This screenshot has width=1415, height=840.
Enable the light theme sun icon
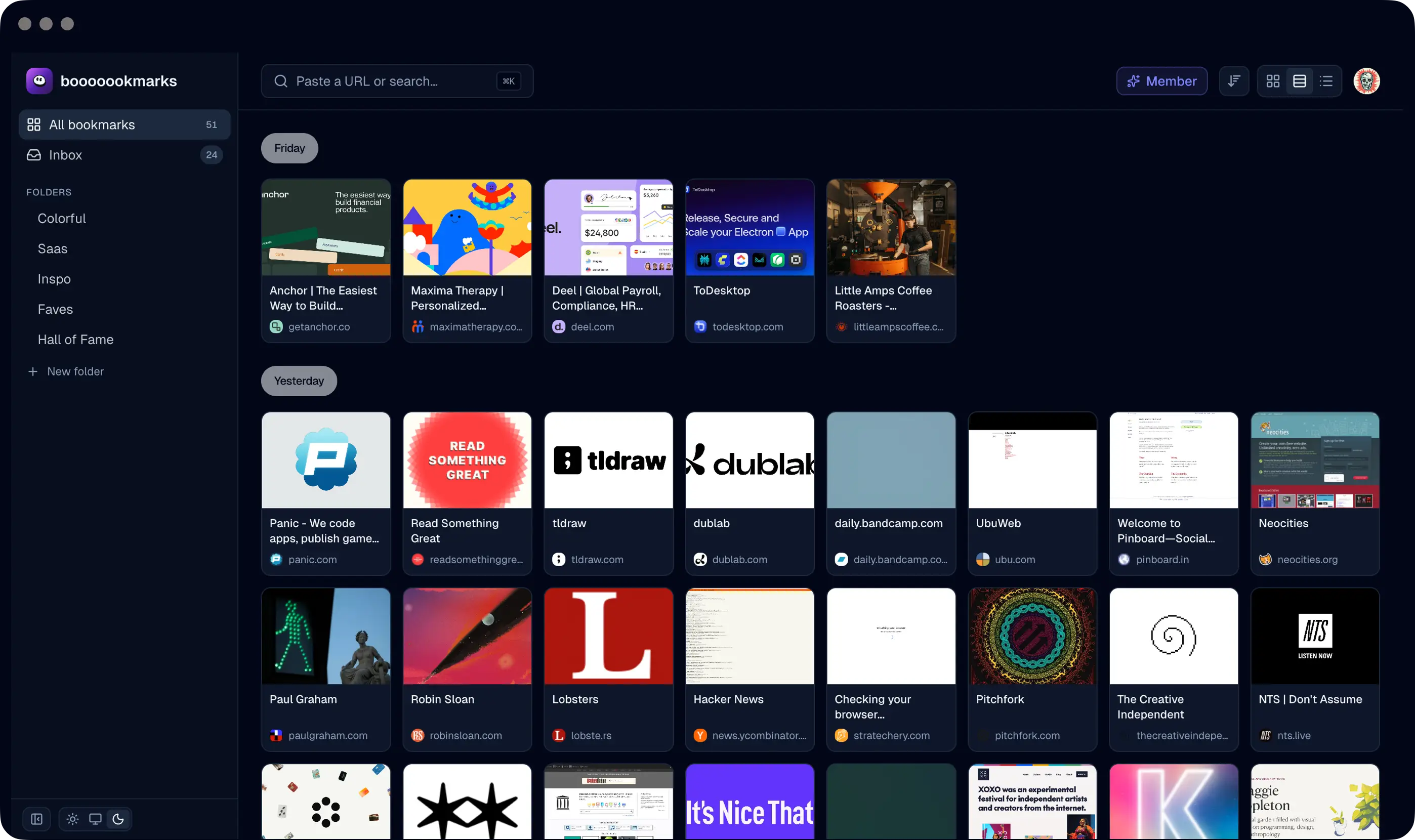click(x=72, y=819)
